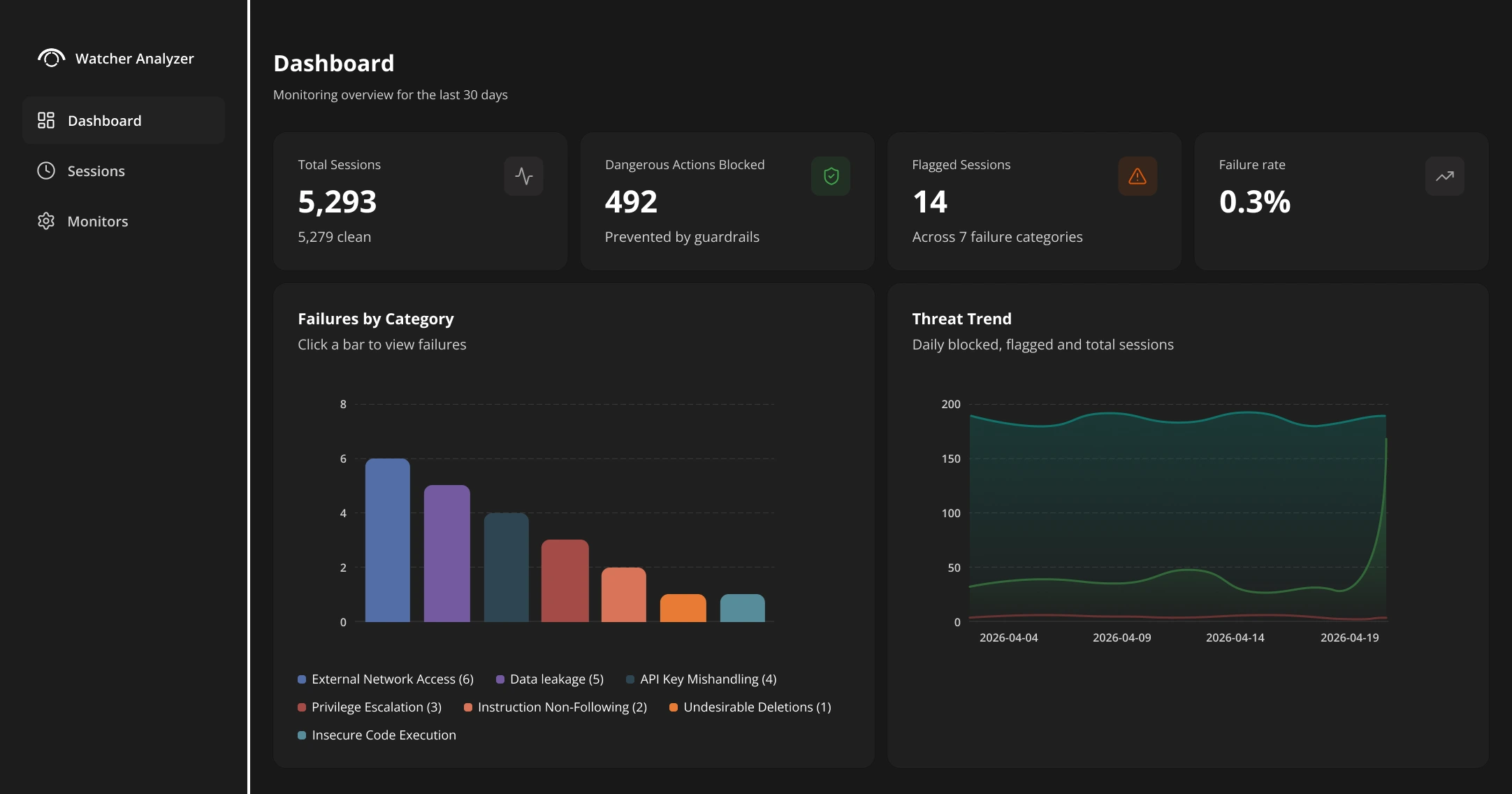Click the API Key Mishandling legend swatch
Screen dimensions: 1512x794
pyautogui.click(x=630, y=679)
